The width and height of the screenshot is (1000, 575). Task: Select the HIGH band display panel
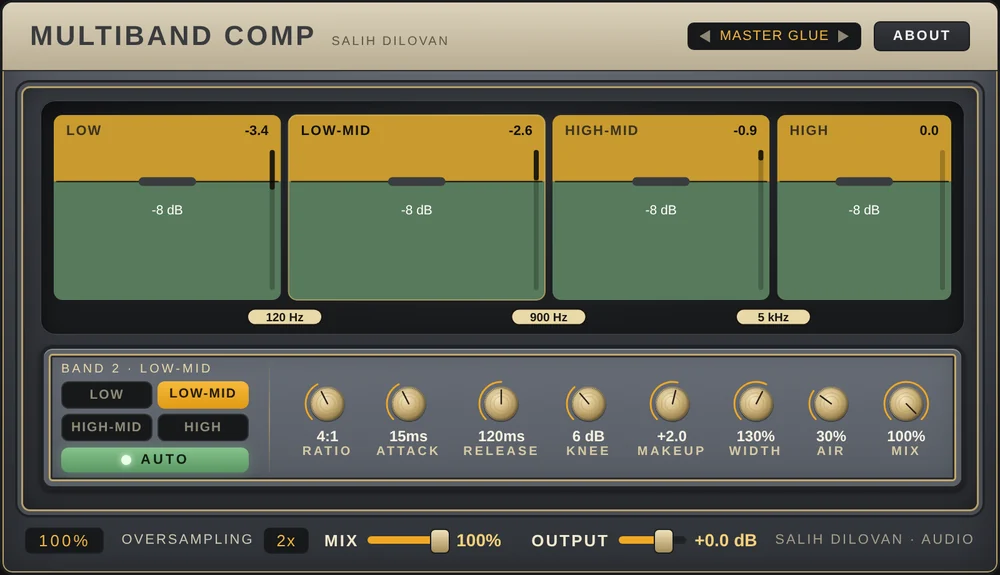pos(864,207)
